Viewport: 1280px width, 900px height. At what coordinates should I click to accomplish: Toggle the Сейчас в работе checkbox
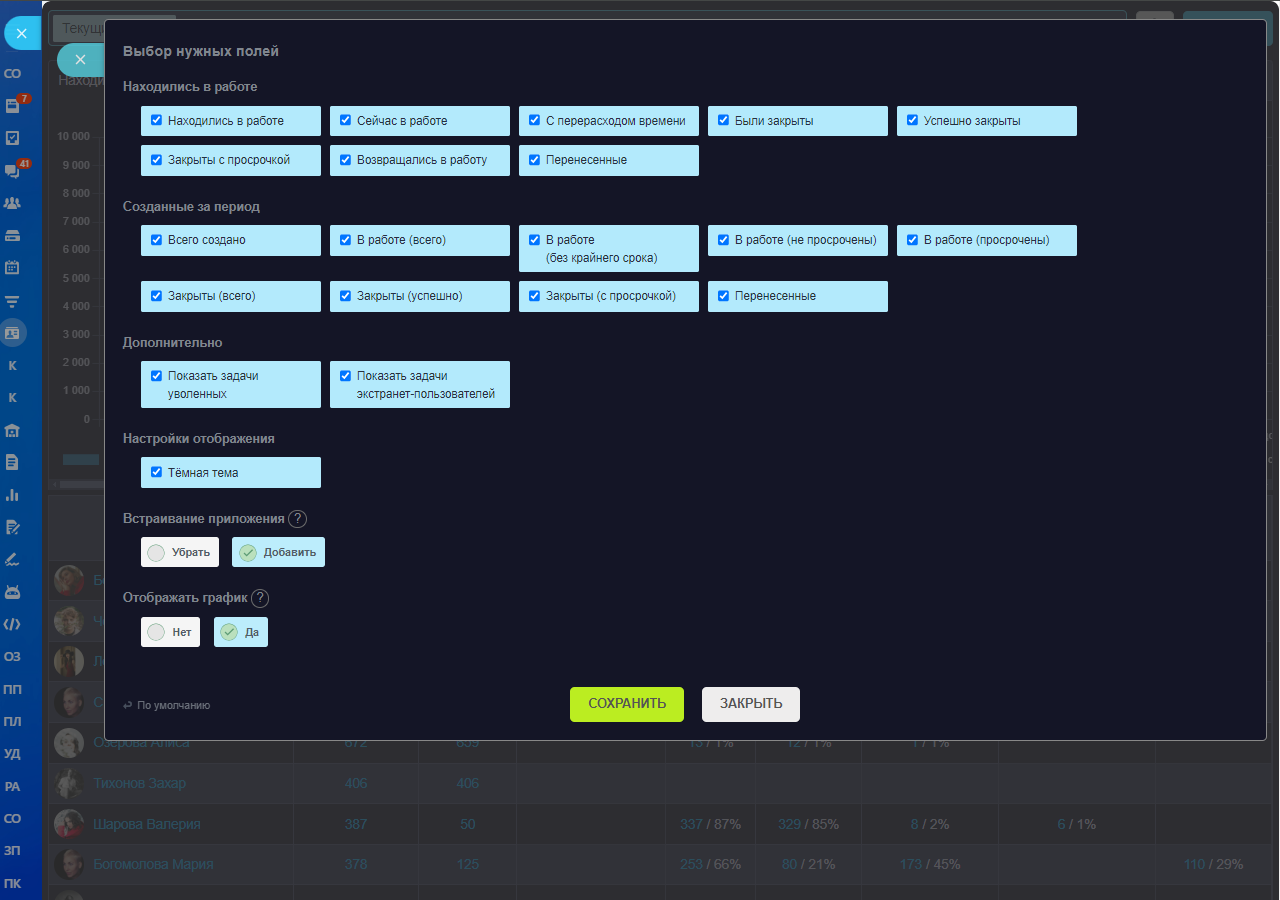pos(345,120)
